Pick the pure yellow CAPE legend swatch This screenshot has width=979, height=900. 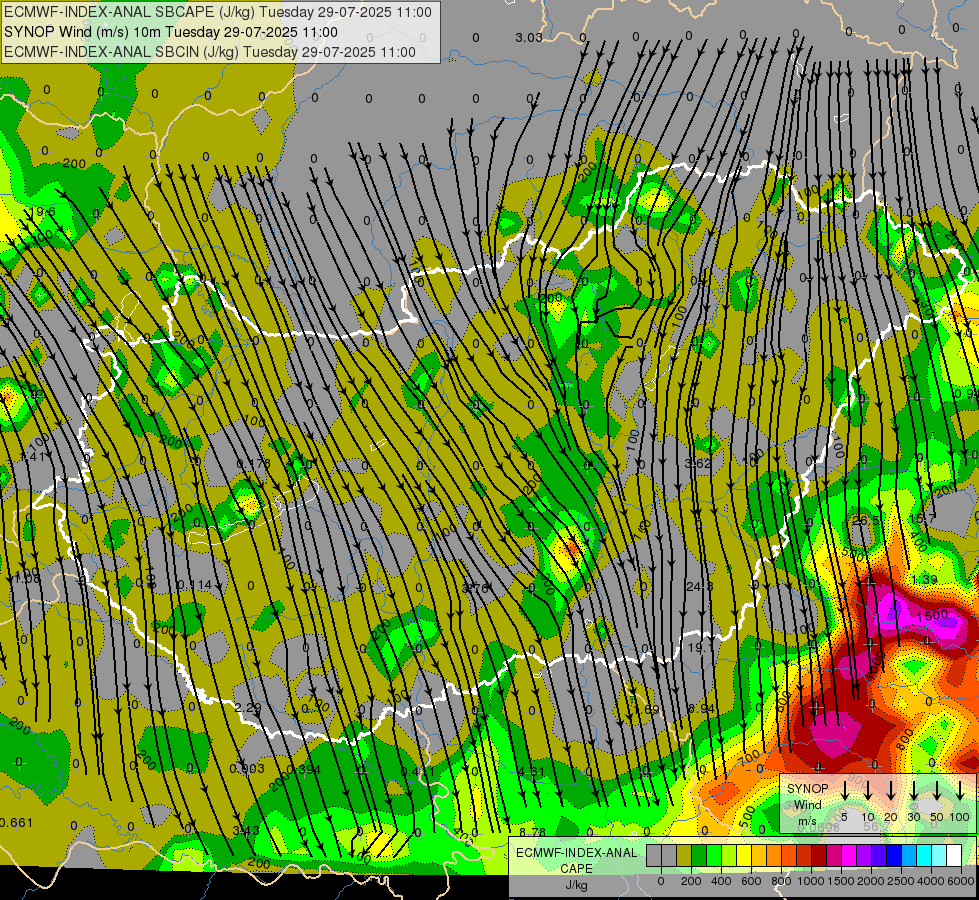click(744, 855)
